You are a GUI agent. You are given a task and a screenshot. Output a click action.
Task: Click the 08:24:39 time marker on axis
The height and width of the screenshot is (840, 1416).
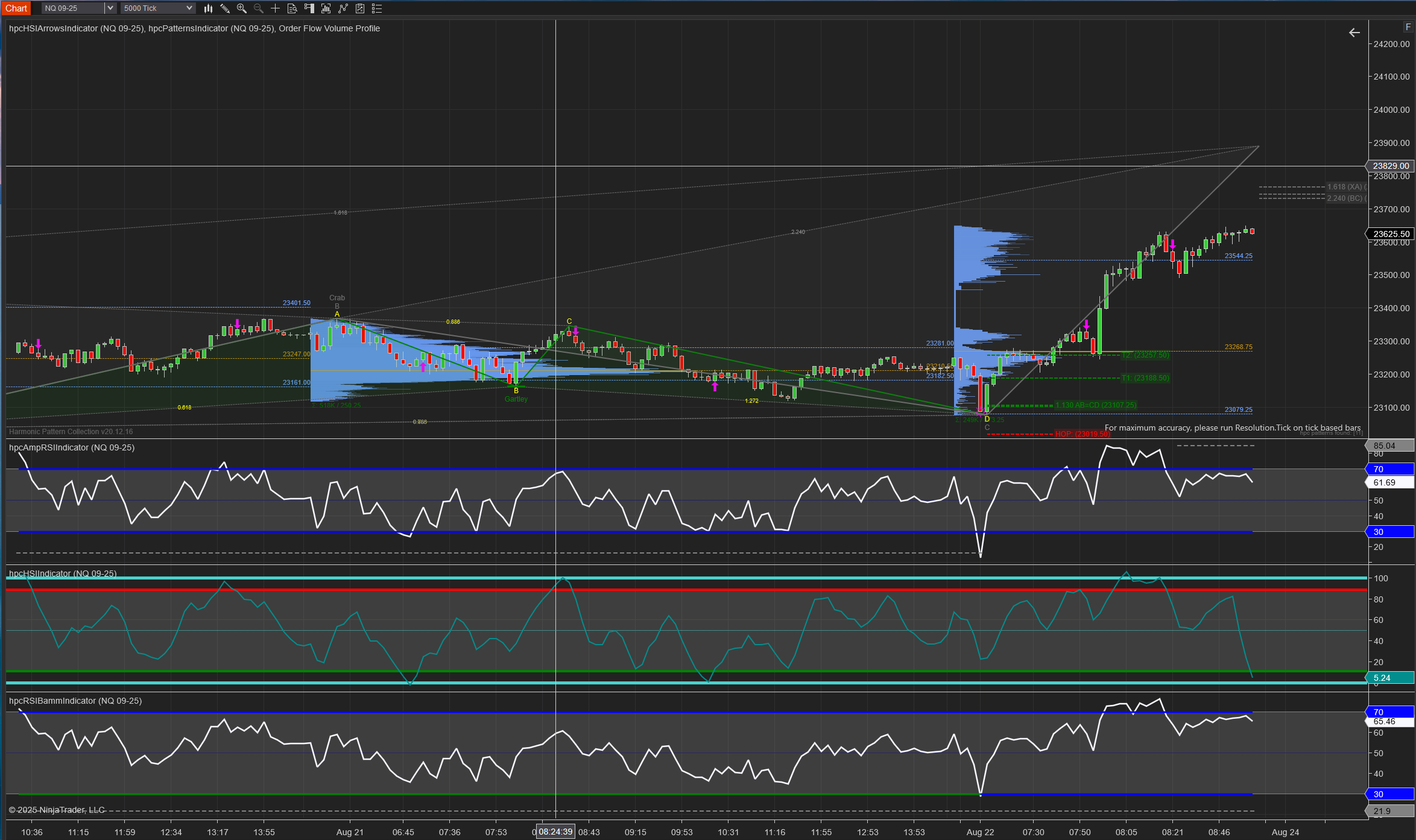[x=555, y=832]
